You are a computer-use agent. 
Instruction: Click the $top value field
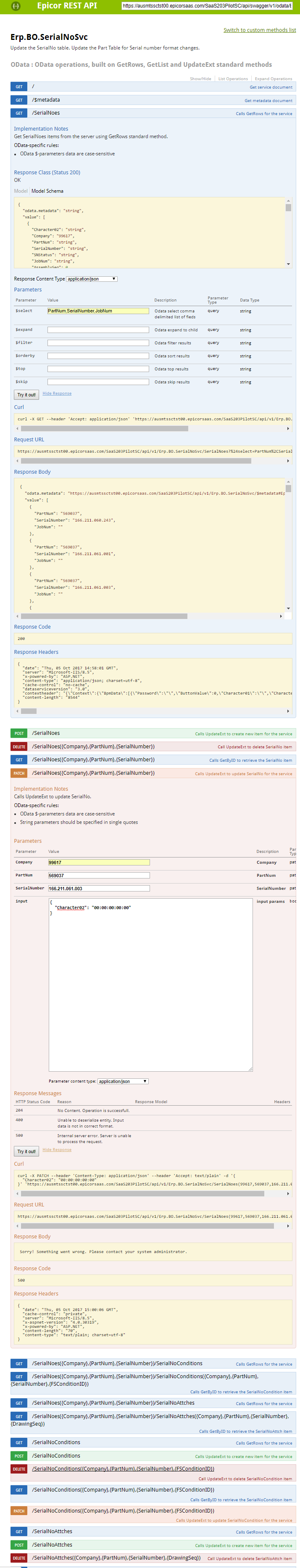(x=98, y=369)
